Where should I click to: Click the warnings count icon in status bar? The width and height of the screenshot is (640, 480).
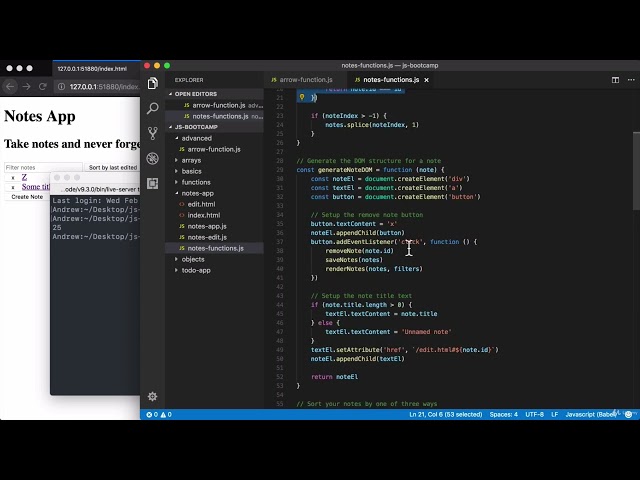tap(166, 415)
